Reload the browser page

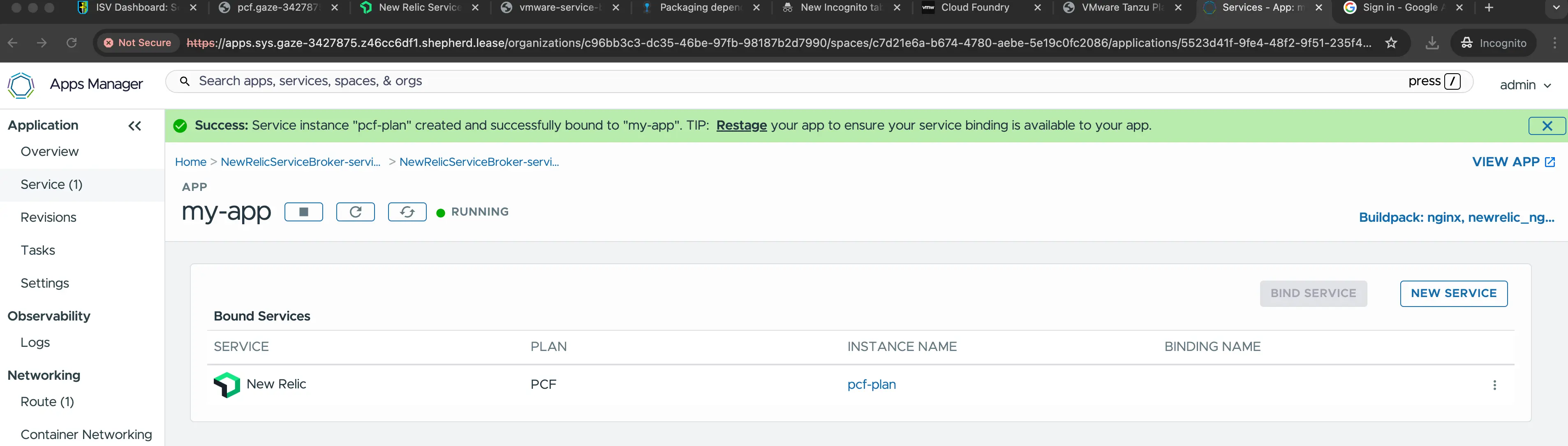(72, 43)
